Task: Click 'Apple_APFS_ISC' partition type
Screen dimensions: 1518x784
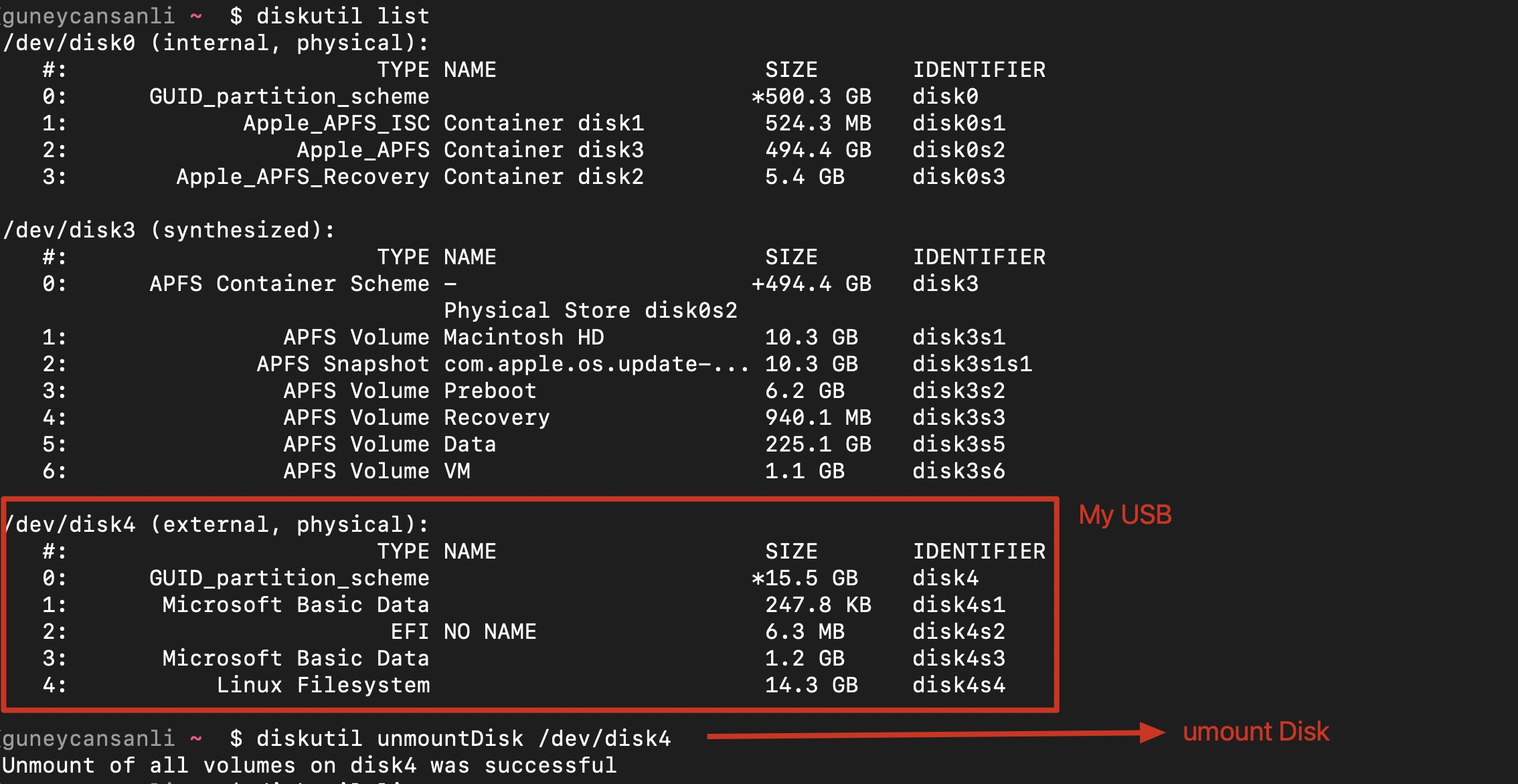Action: (336, 123)
